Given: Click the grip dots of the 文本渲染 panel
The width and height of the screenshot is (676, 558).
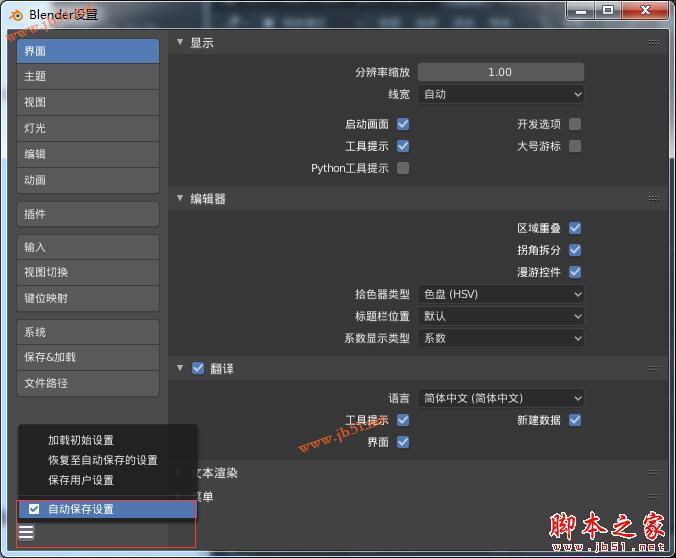Looking at the screenshot, I should pos(654,473).
